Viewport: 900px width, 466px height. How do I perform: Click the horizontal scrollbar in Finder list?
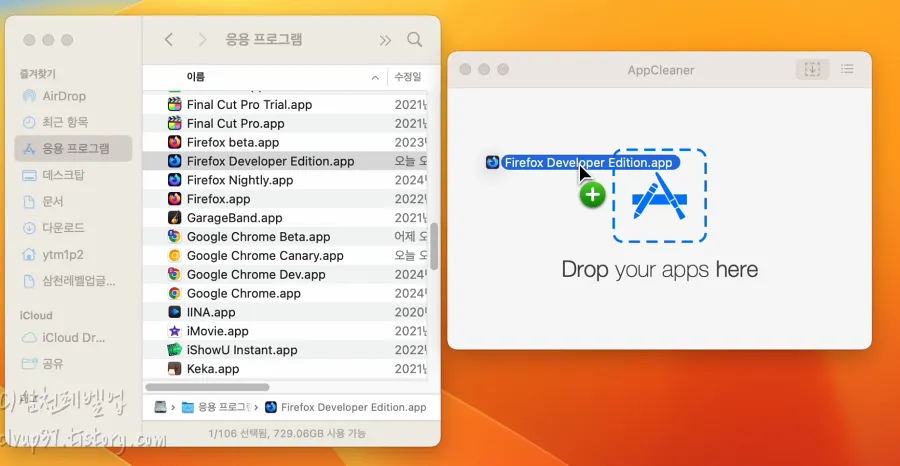[207, 387]
